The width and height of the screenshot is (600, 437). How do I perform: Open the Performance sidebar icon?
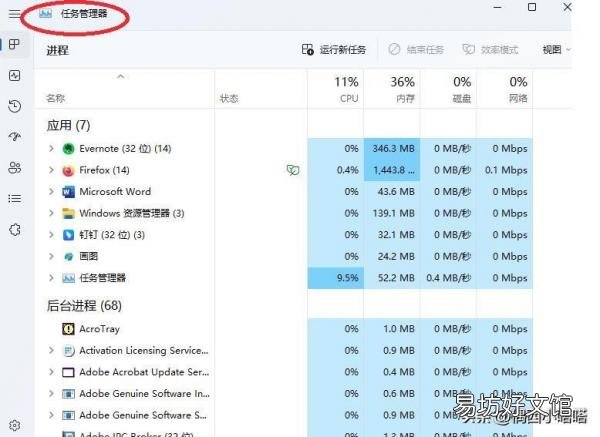[15, 75]
